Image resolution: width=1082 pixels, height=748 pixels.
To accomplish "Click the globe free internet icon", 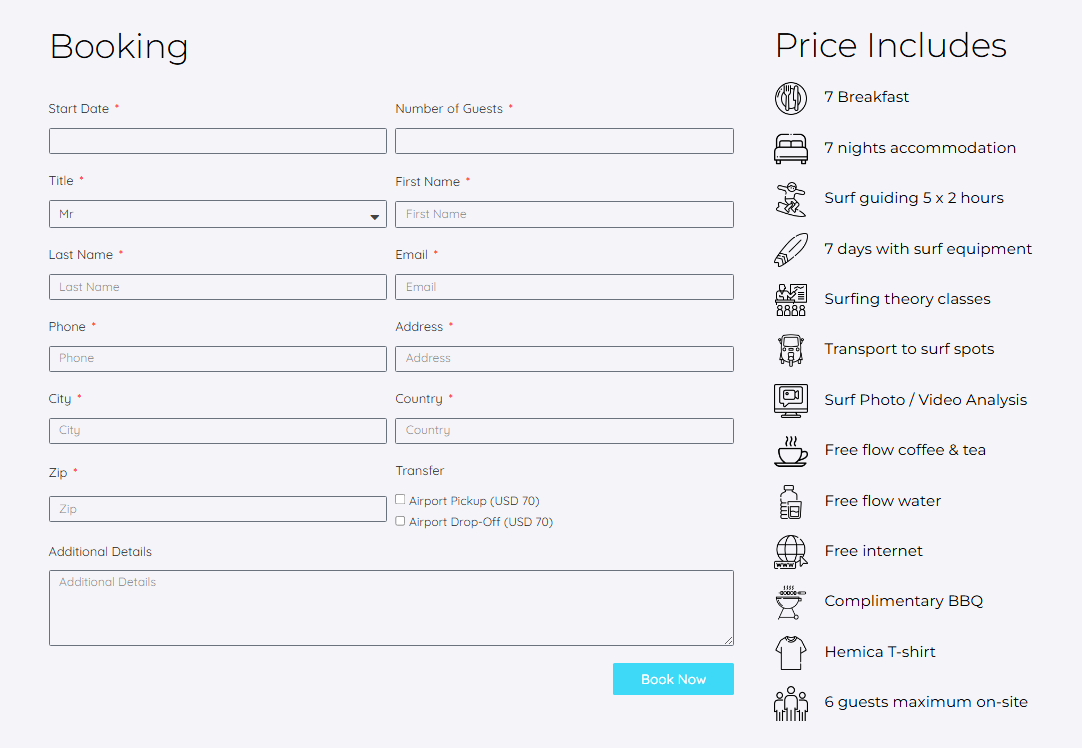I will (790, 552).
